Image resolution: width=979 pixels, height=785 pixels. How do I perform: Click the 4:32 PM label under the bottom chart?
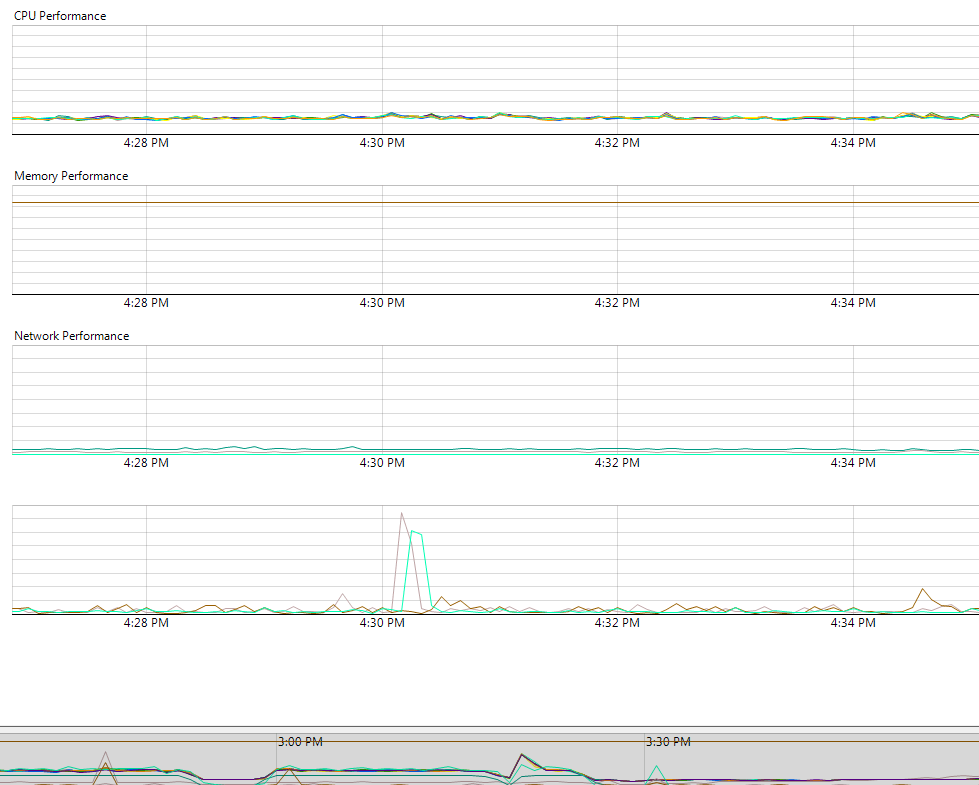[617, 623]
